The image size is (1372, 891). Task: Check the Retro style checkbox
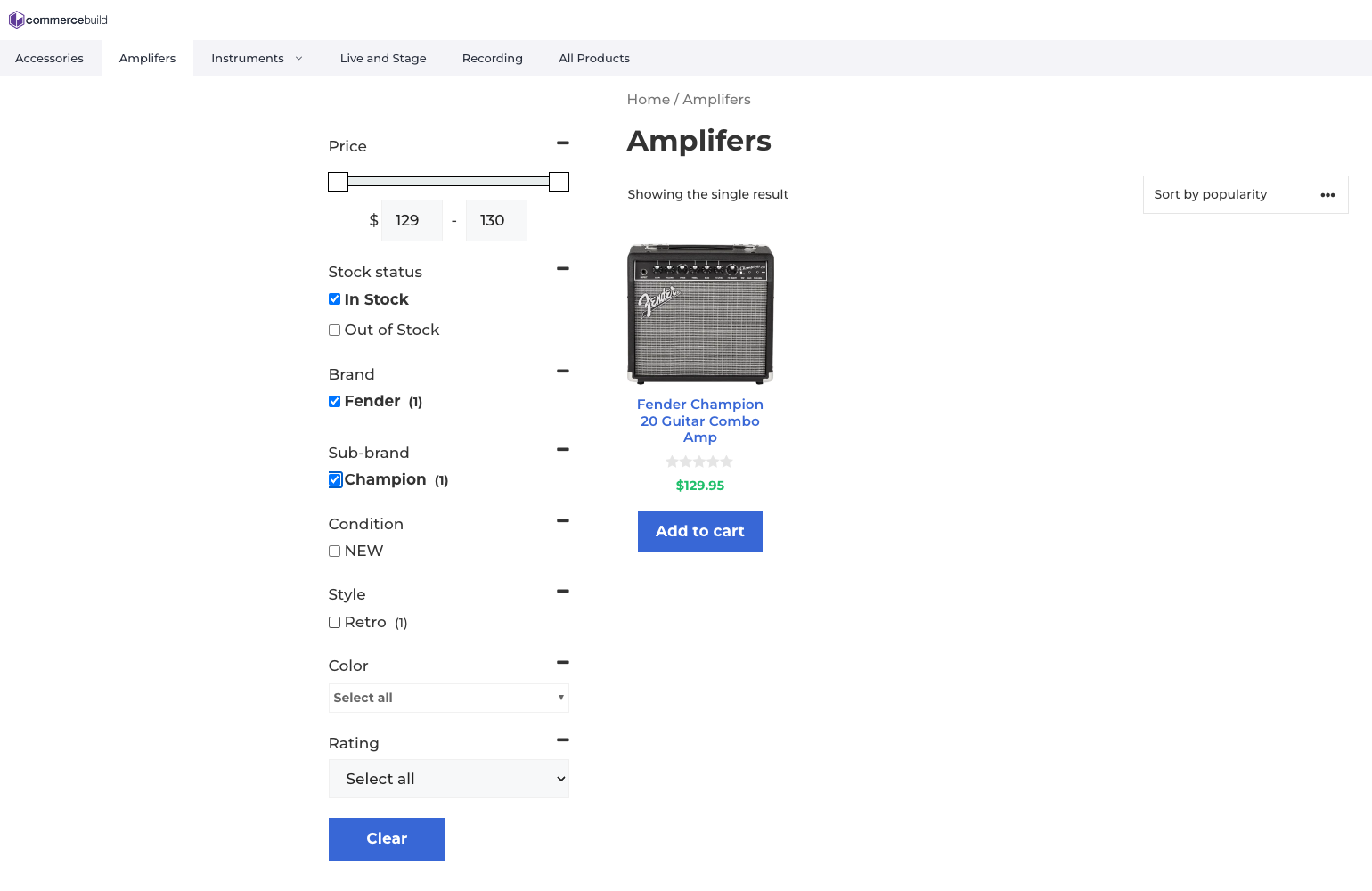pyautogui.click(x=335, y=623)
